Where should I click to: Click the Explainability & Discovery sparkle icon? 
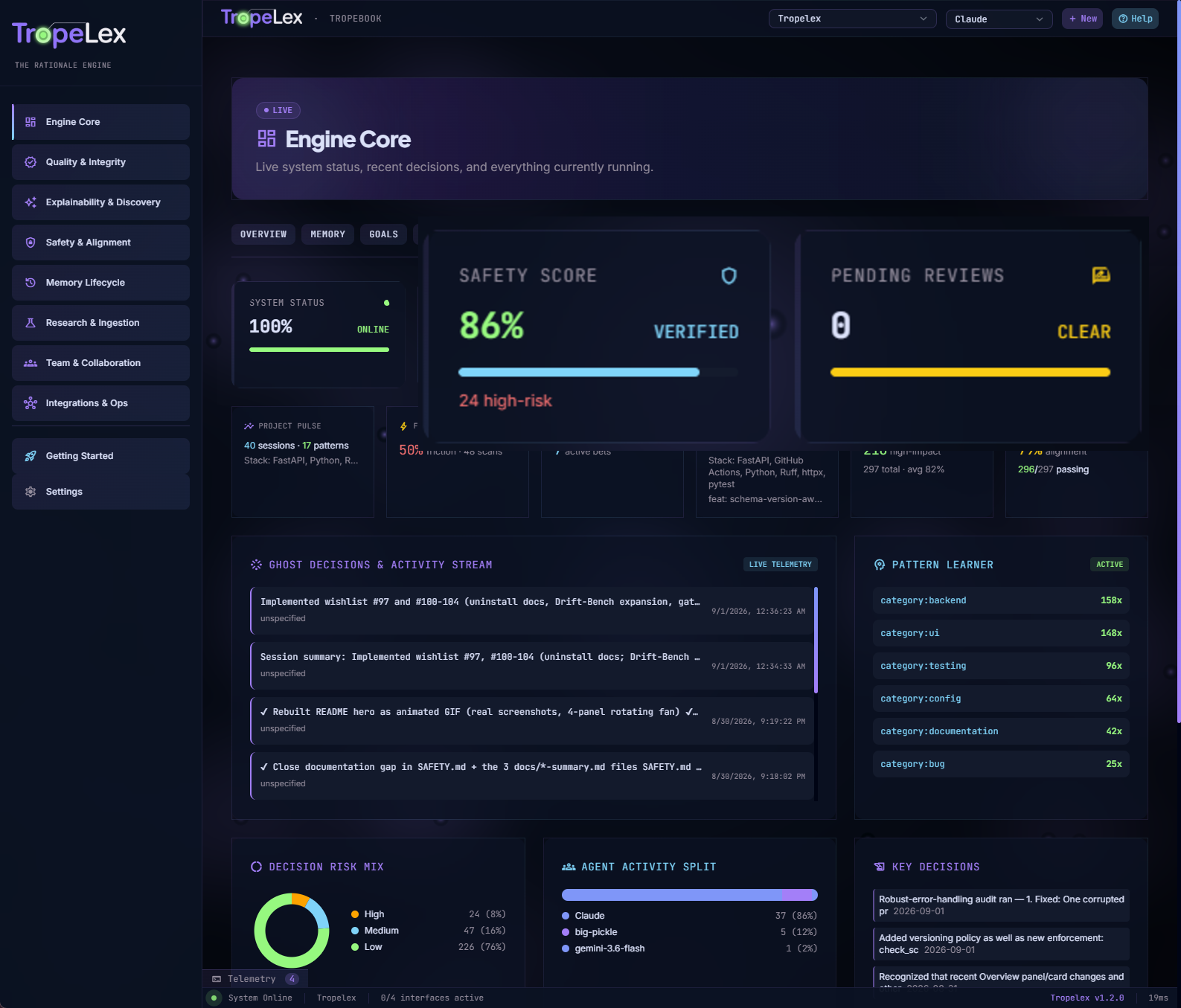pos(31,202)
